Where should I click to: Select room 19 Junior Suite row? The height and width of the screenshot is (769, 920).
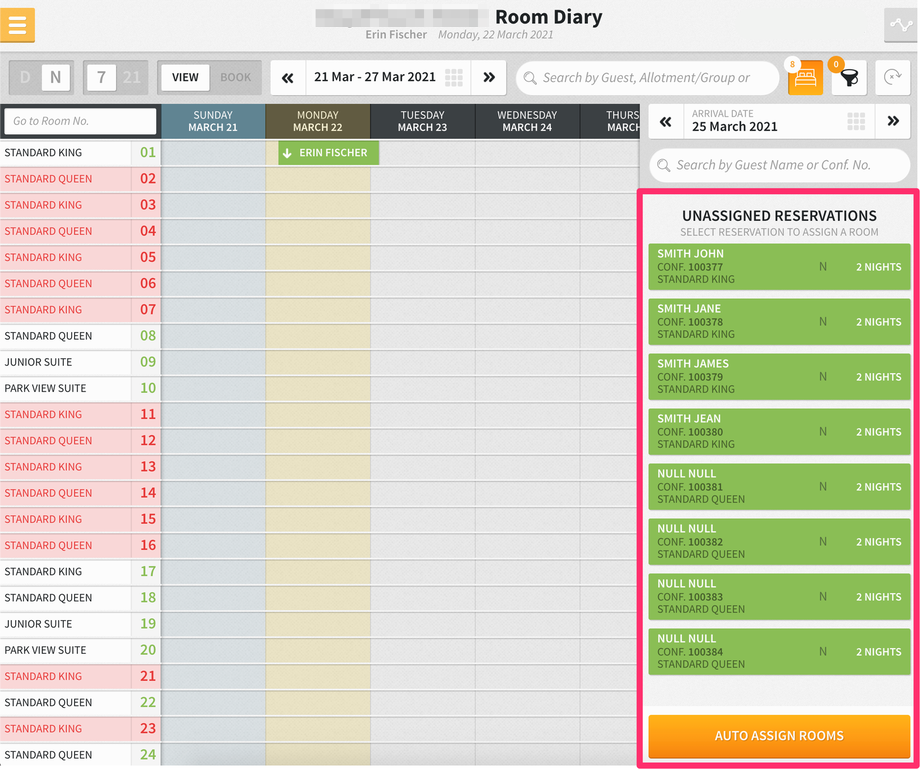[80, 624]
